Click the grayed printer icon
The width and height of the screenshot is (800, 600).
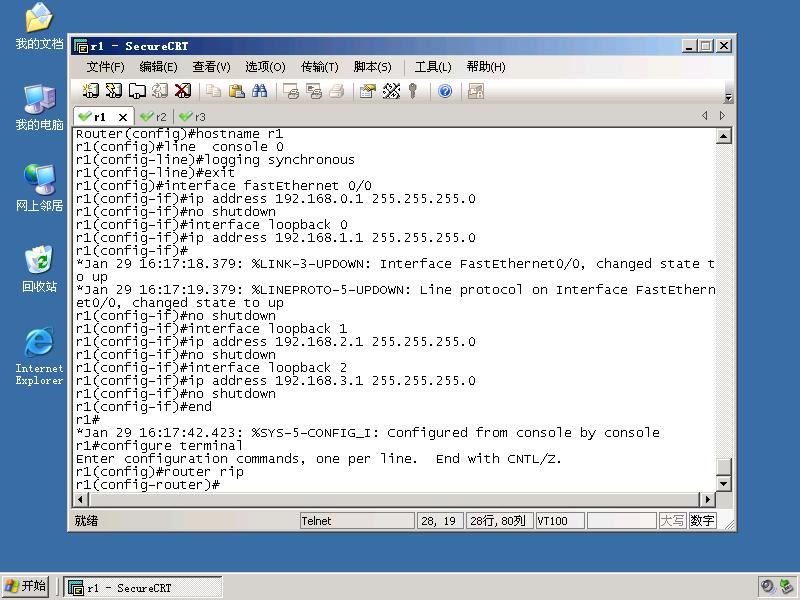click(x=337, y=91)
